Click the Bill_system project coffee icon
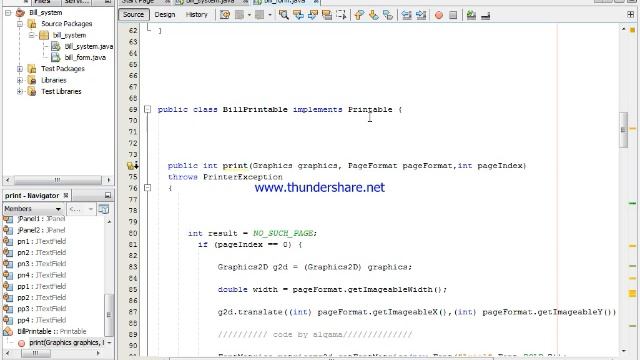 pyautogui.click(x=20, y=13)
